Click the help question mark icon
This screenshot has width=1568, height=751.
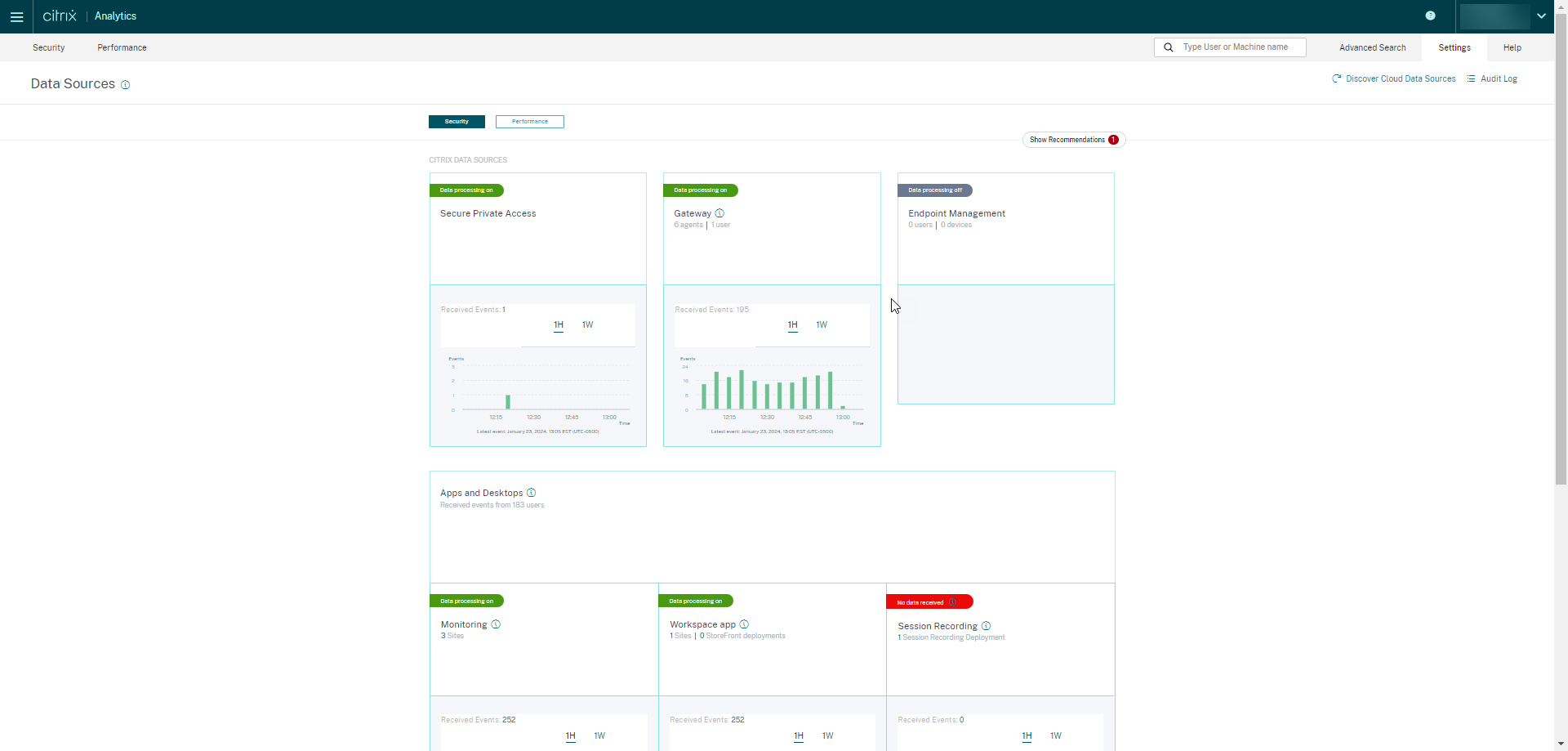coord(1430,16)
